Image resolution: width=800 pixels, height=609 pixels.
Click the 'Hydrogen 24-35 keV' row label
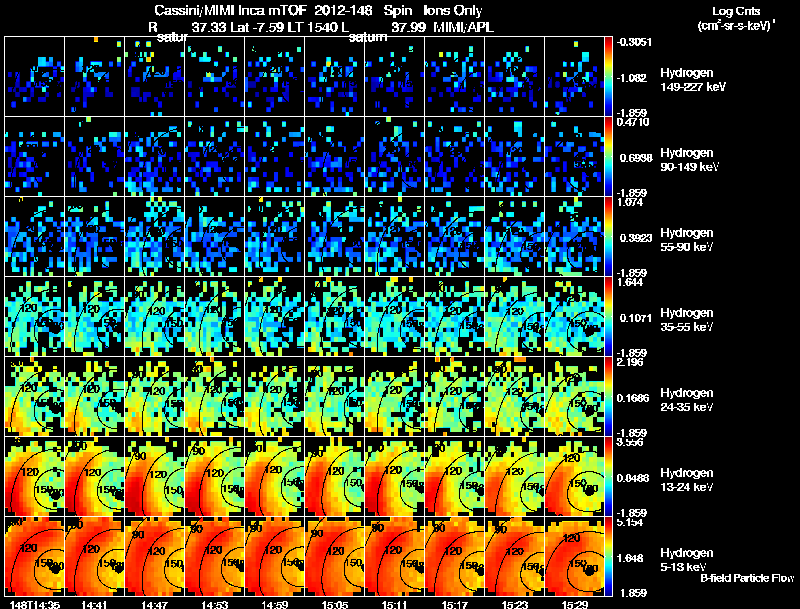pyautogui.click(x=687, y=400)
